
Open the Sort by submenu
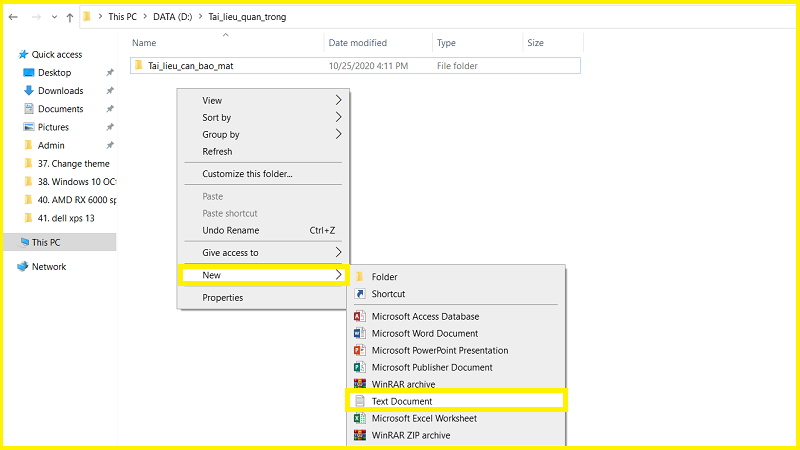263,117
